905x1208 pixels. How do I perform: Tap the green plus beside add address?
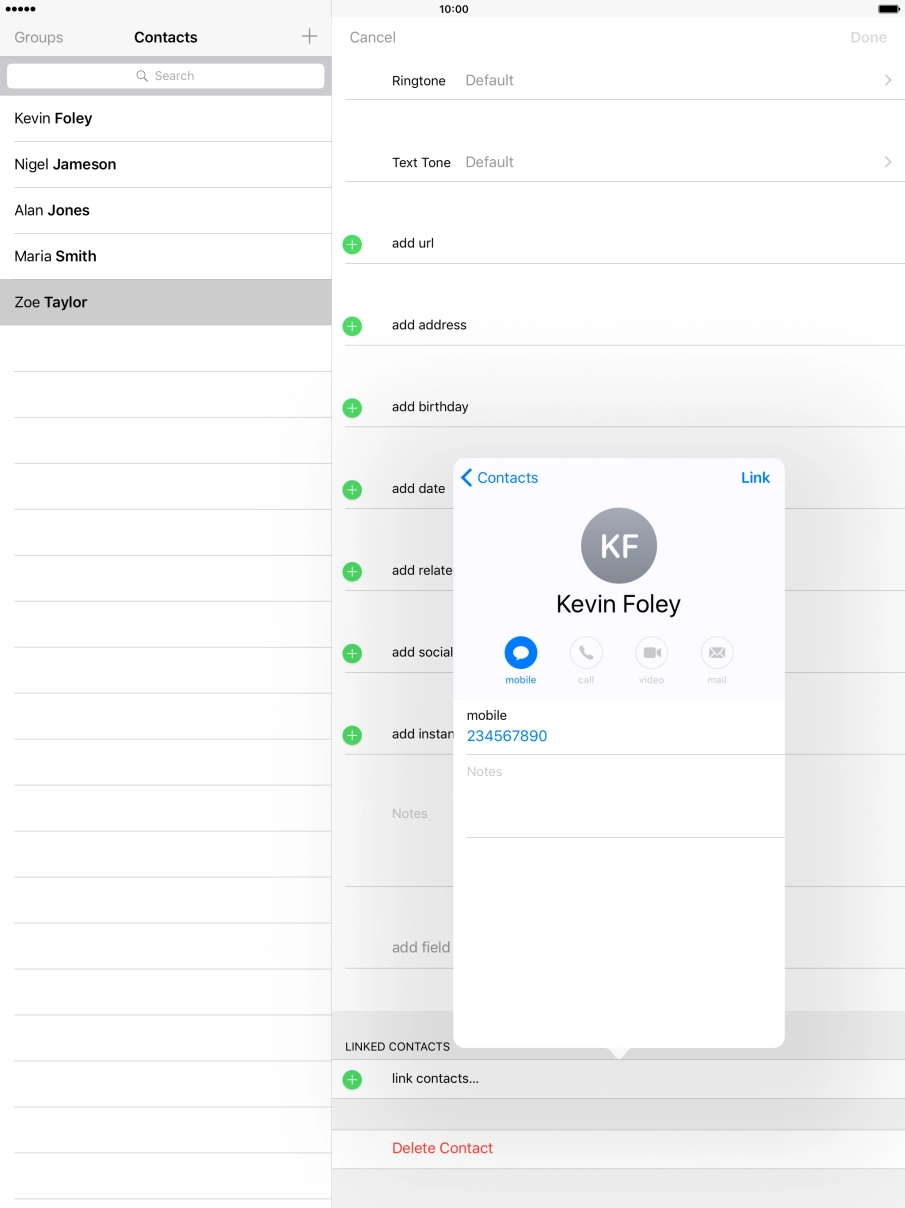pyautogui.click(x=352, y=326)
